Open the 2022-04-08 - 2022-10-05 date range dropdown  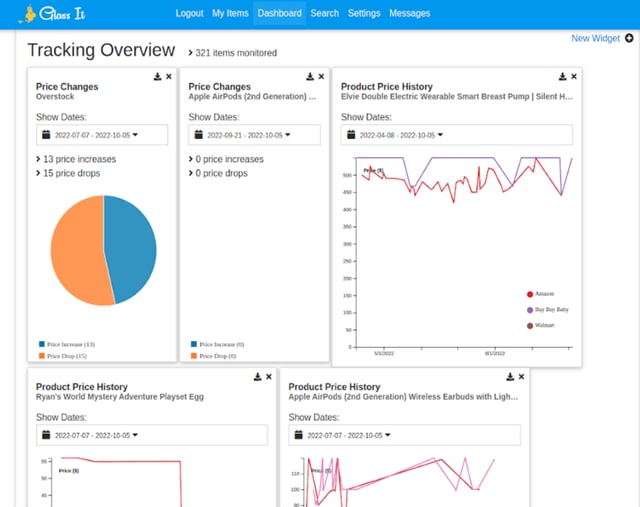pos(457,135)
